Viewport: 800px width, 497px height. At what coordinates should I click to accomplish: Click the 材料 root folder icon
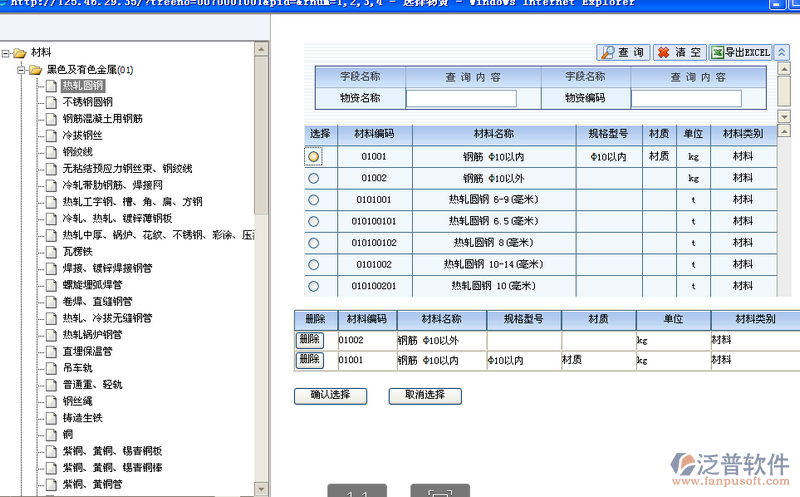click(19, 52)
